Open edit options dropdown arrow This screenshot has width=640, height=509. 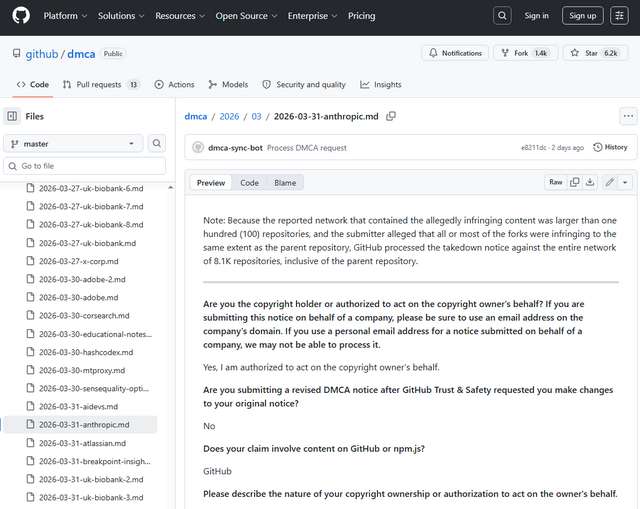(625, 182)
